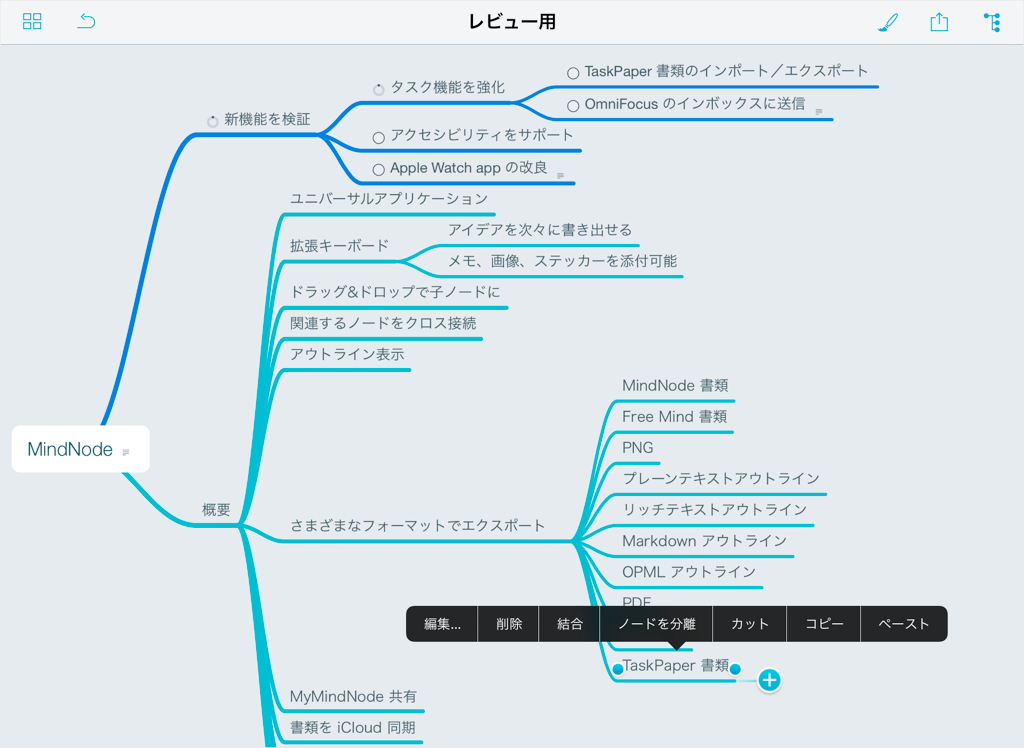This screenshot has width=1024, height=748.
Task: Select the MindNode root node
Action: (80, 449)
